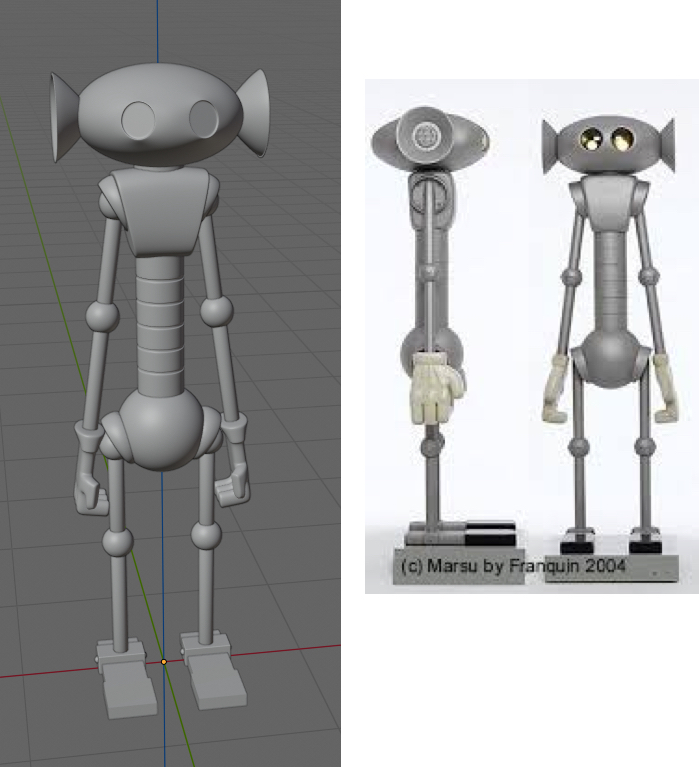Click the orange origin point between the feet

point(164,662)
